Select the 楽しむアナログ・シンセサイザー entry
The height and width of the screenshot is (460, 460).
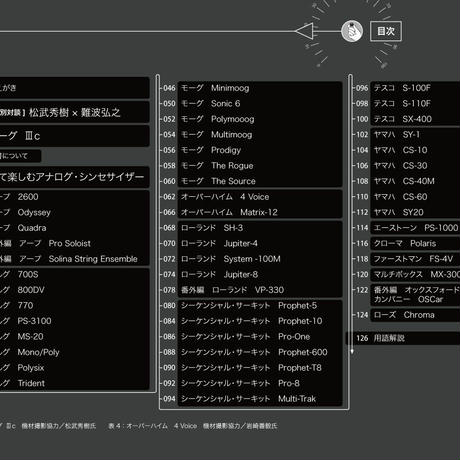(x=74, y=177)
